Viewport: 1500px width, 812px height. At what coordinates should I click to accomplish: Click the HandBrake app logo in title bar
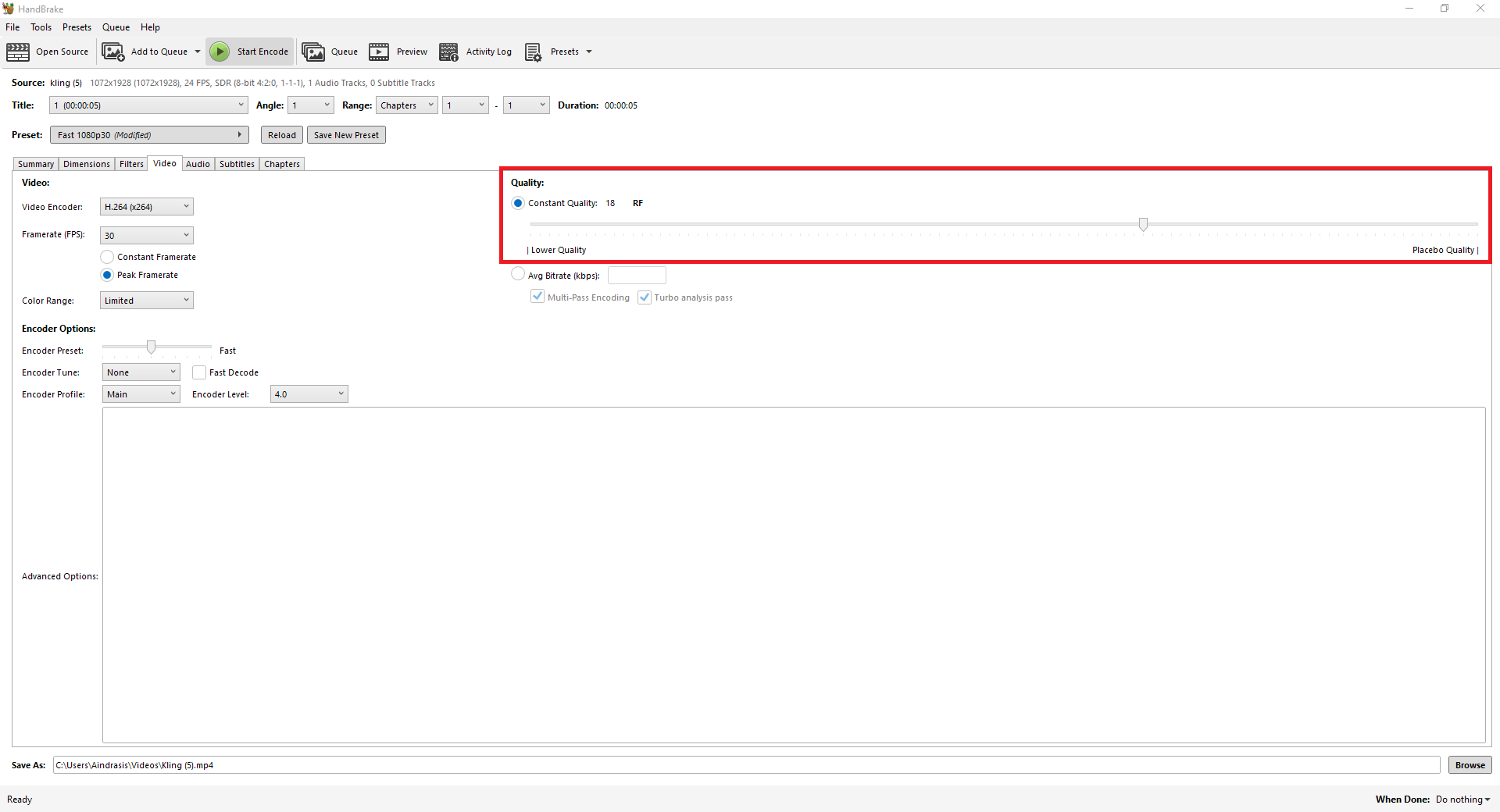tap(9, 9)
